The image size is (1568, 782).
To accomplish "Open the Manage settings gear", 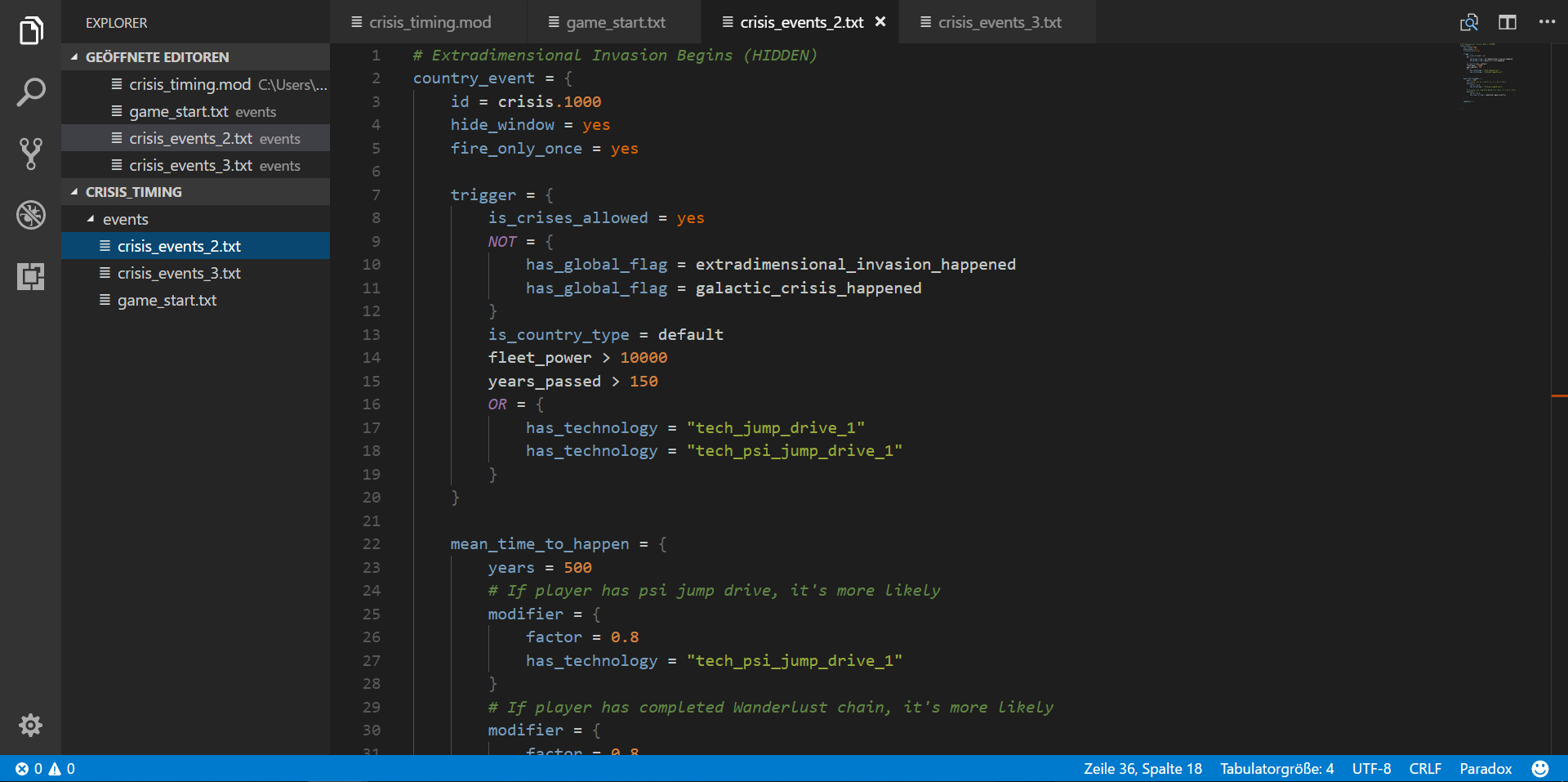I will tap(31, 725).
